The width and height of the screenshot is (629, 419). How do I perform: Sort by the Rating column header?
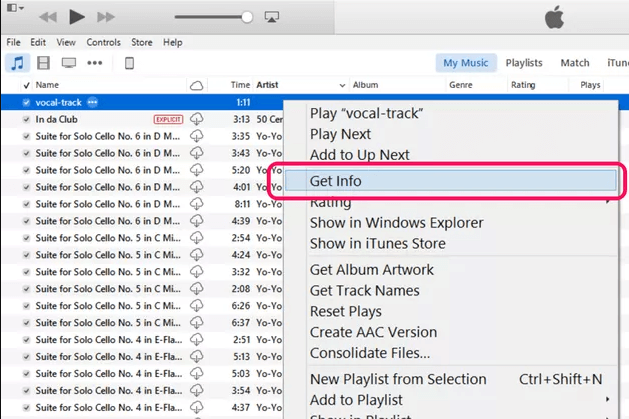point(523,85)
